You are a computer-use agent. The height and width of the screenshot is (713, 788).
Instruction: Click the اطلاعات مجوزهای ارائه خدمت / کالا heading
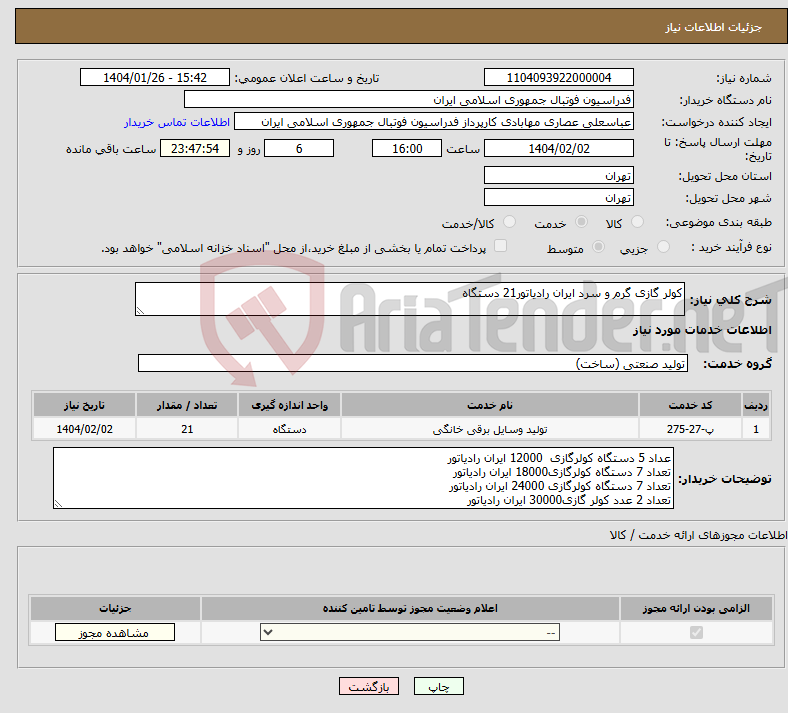click(699, 536)
